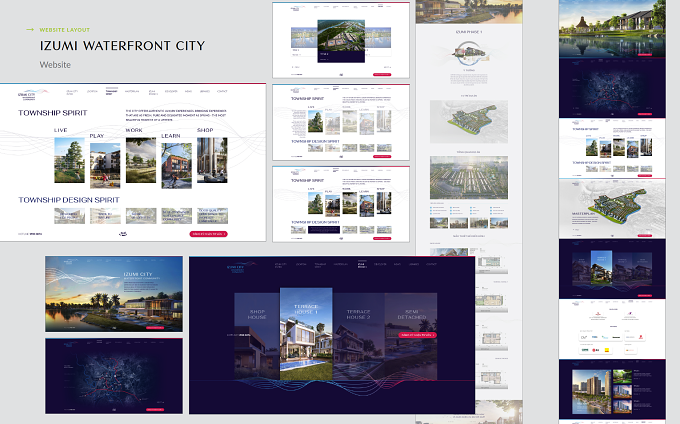Open the top floor plan drawing on the long scrolling page
This screenshot has width=680, height=424.
(x=490, y=262)
